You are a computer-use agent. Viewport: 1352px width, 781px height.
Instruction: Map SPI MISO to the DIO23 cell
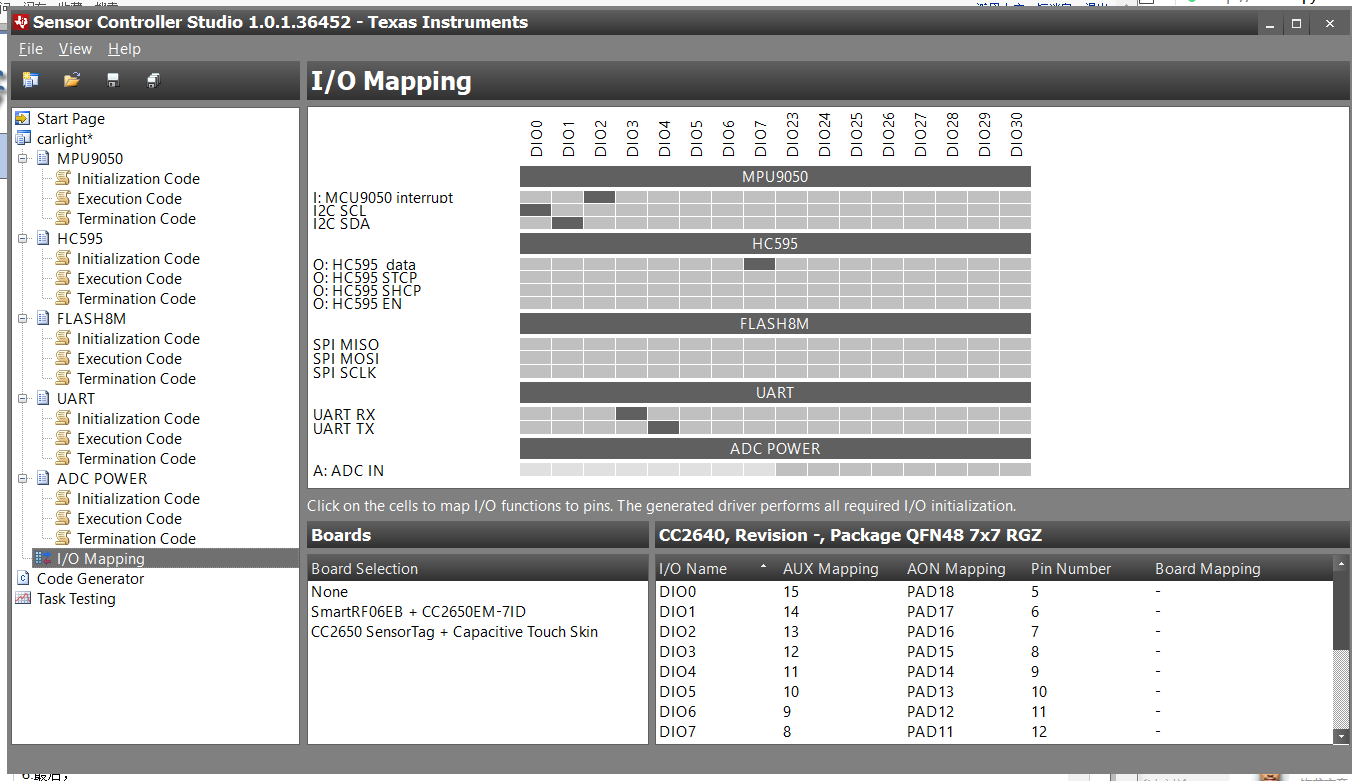click(791, 344)
